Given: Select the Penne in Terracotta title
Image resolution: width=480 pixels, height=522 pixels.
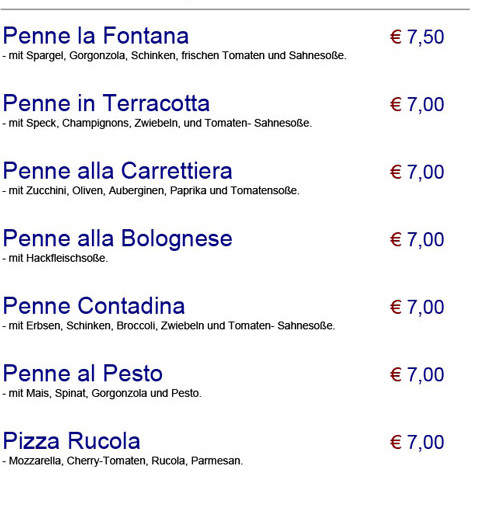Looking at the screenshot, I should [106, 103].
